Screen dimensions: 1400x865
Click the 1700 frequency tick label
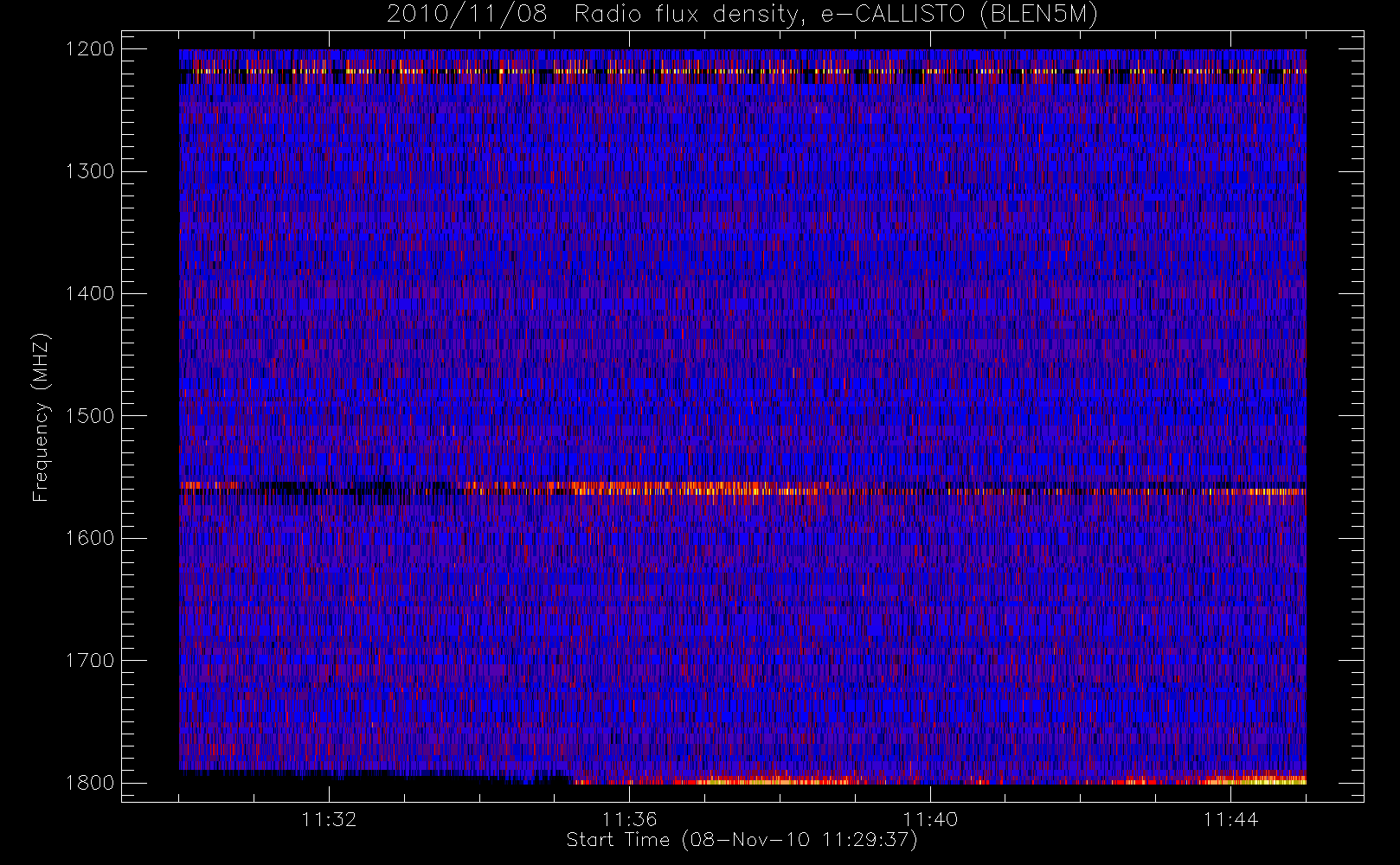pos(90,661)
